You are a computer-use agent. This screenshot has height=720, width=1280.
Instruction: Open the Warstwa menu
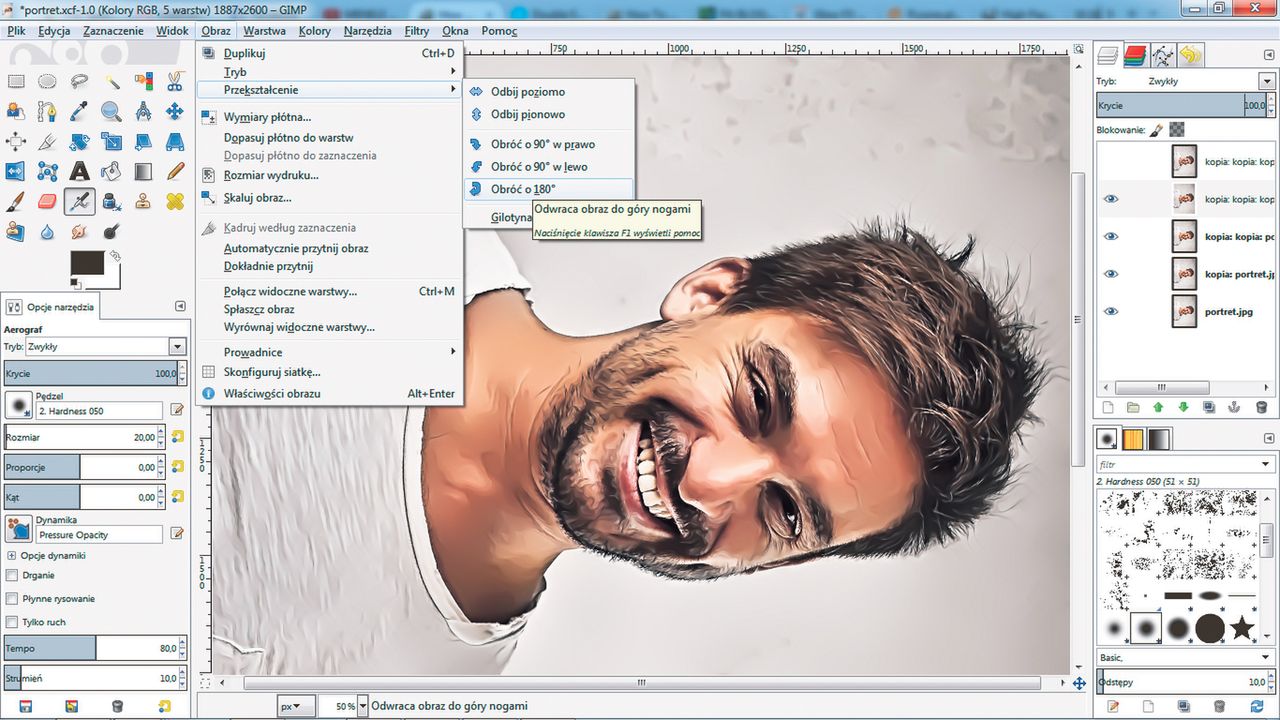264,31
